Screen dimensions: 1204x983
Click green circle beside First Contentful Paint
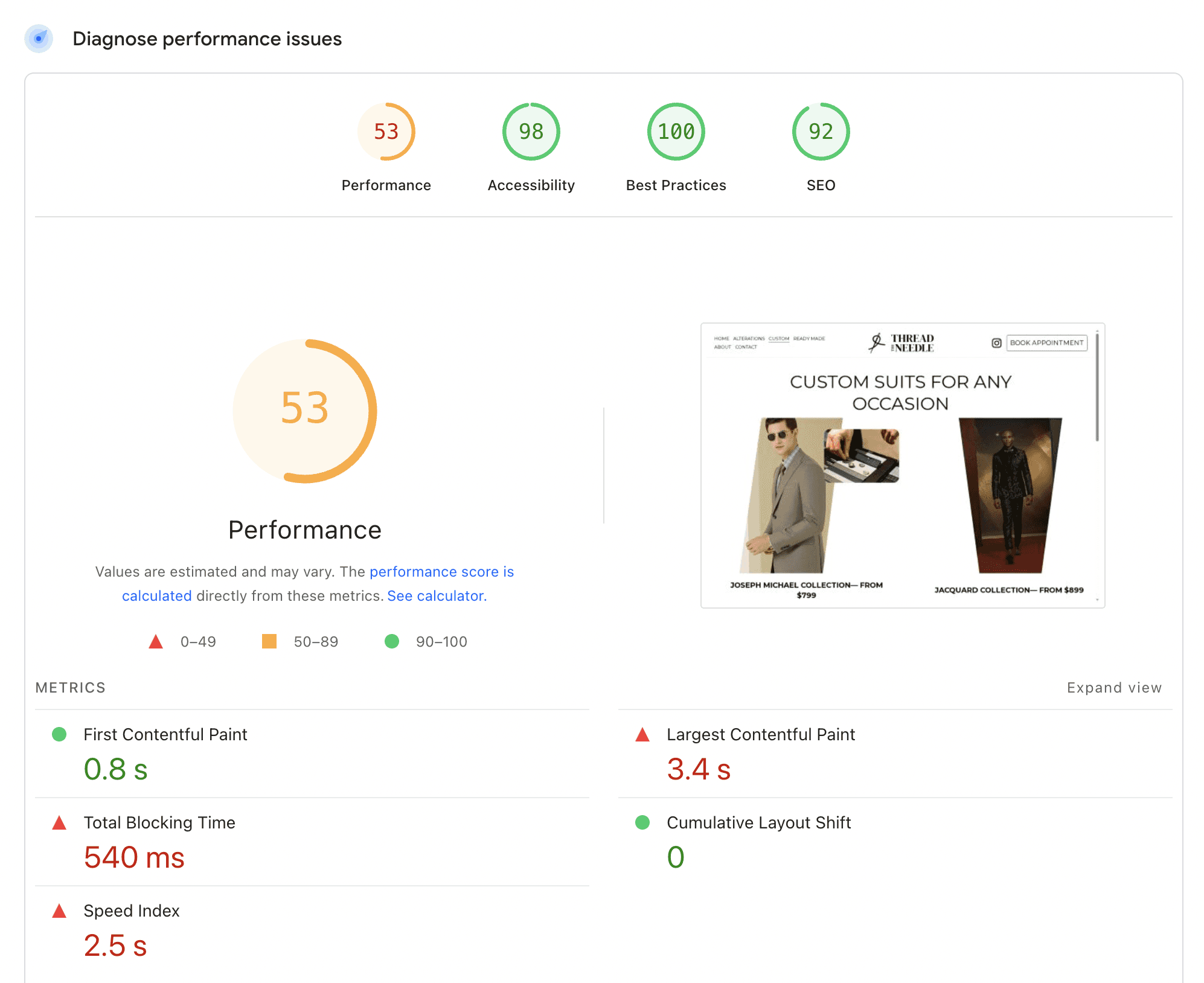point(59,734)
